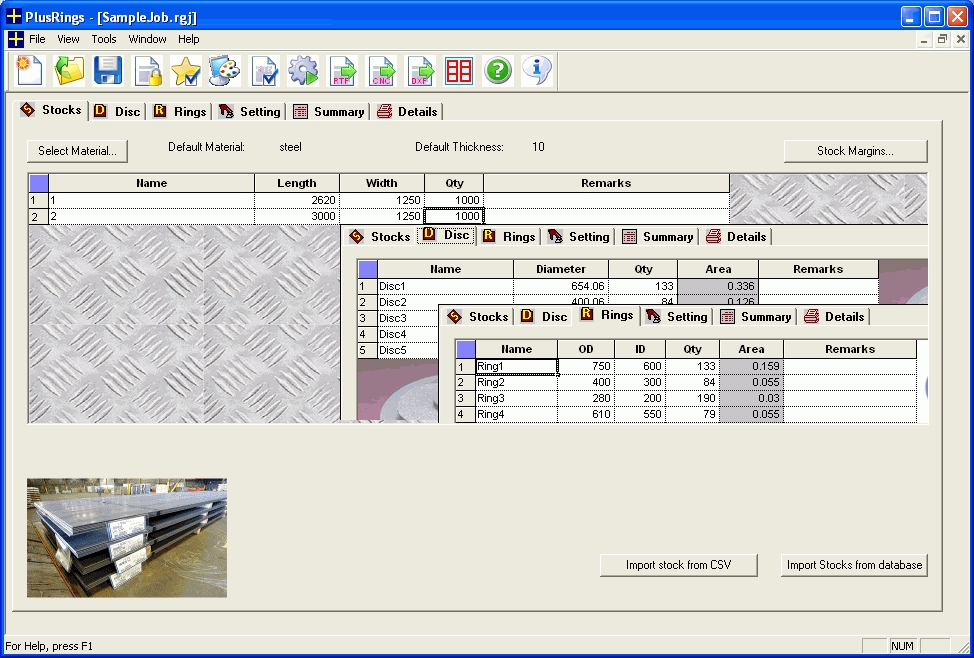Open the color palette settings icon
The image size is (974, 658).
pyautogui.click(x=225, y=71)
